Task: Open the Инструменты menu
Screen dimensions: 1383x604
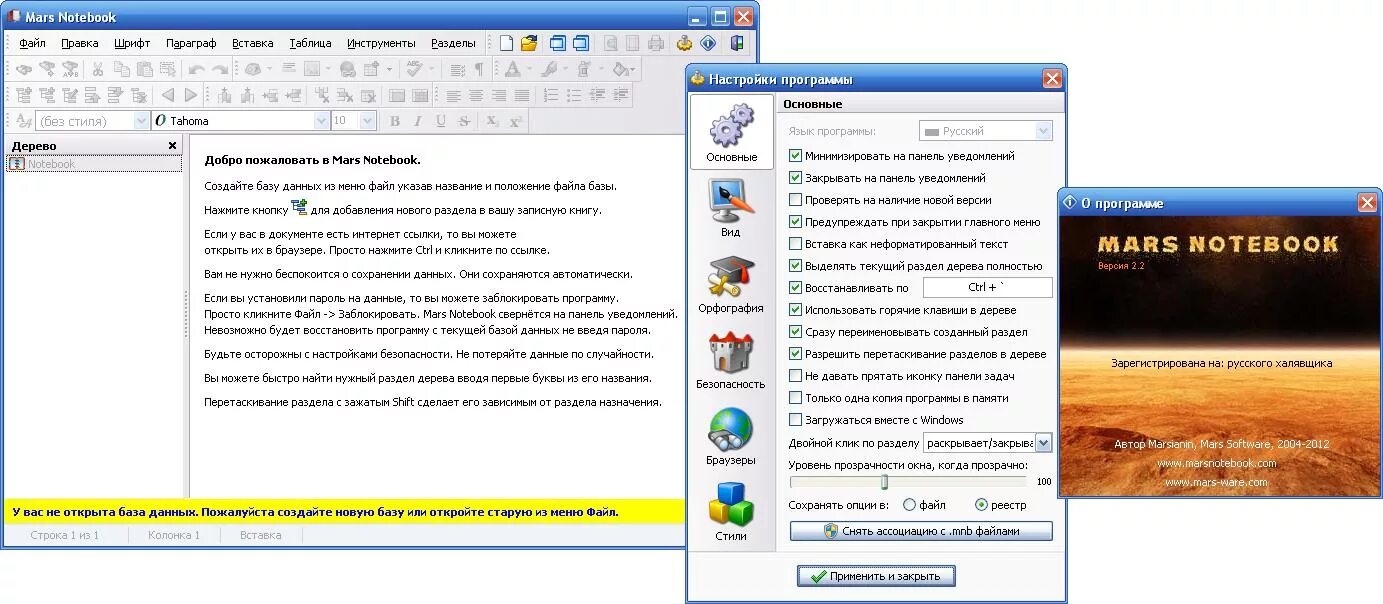Action: (x=381, y=43)
